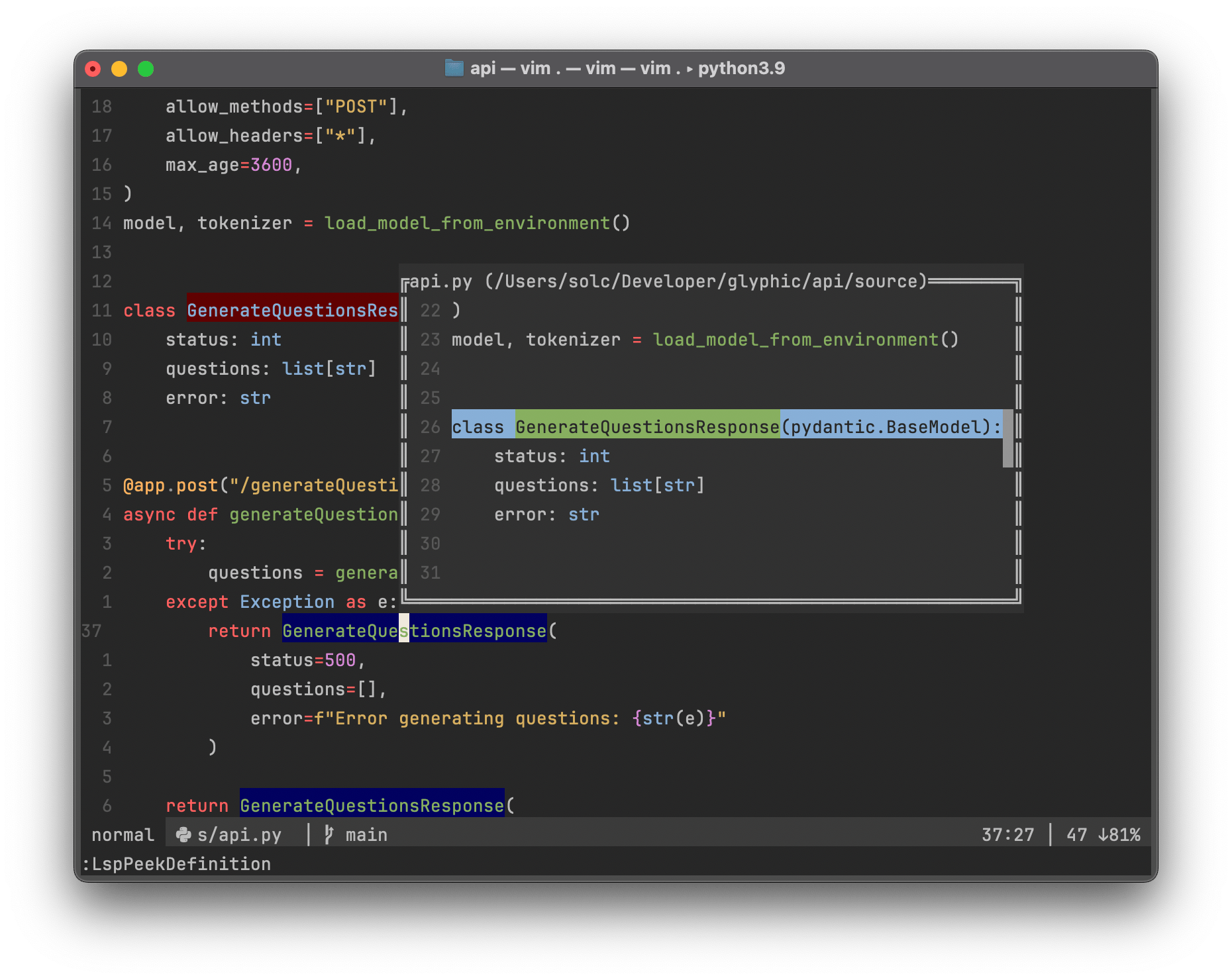
Task: Click the total line count '47' in the status line
Action: click(1076, 835)
